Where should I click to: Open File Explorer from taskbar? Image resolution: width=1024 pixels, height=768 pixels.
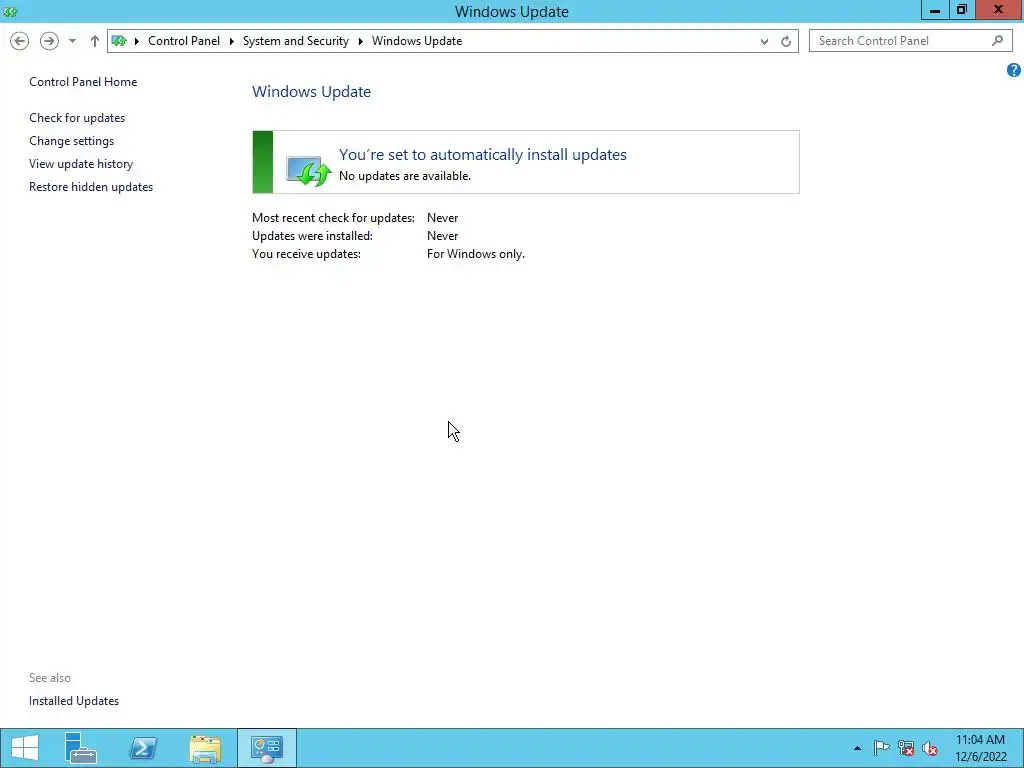[x=205, y=748]
